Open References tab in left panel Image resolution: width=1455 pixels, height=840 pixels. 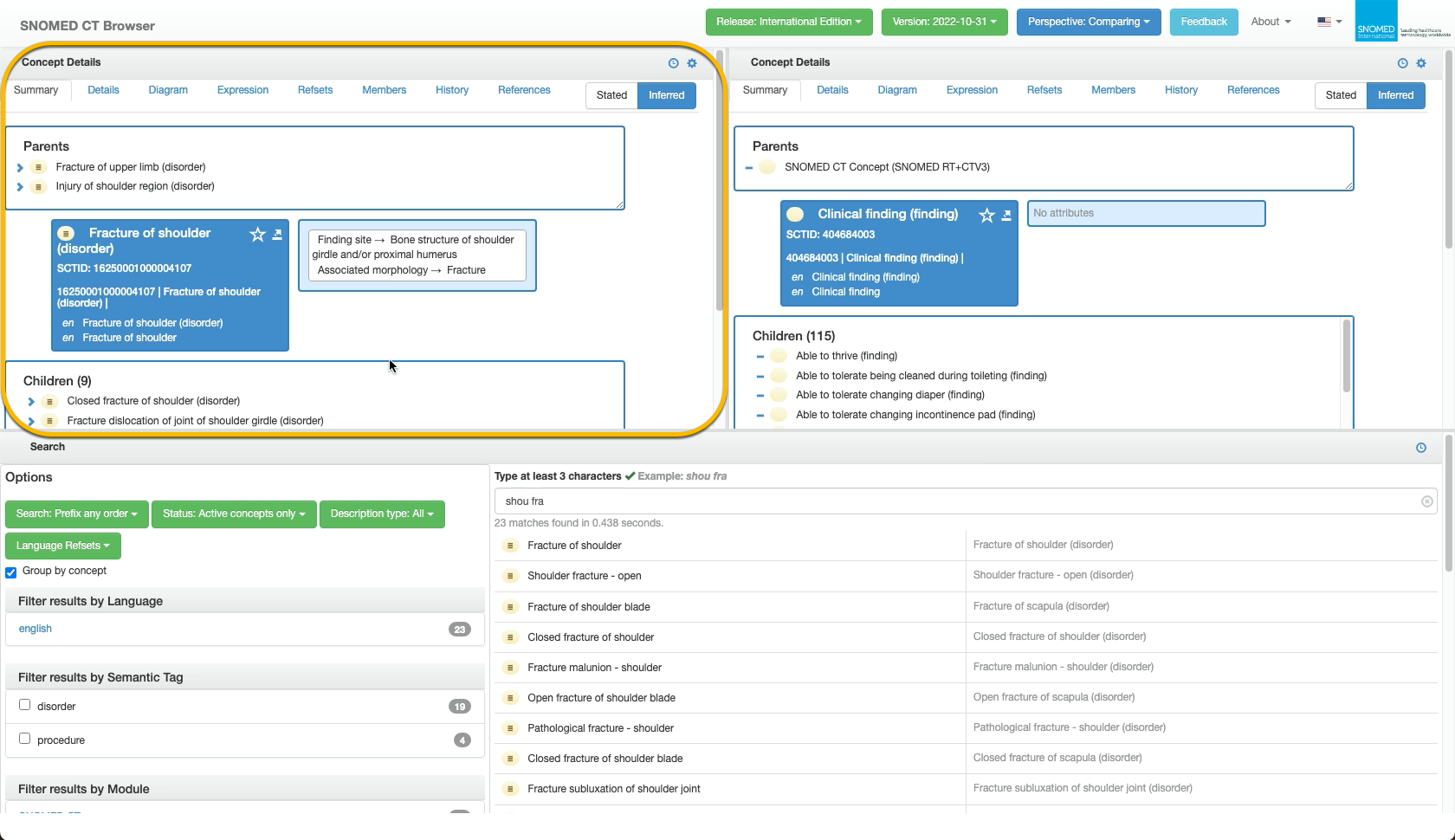pos(524,90)
